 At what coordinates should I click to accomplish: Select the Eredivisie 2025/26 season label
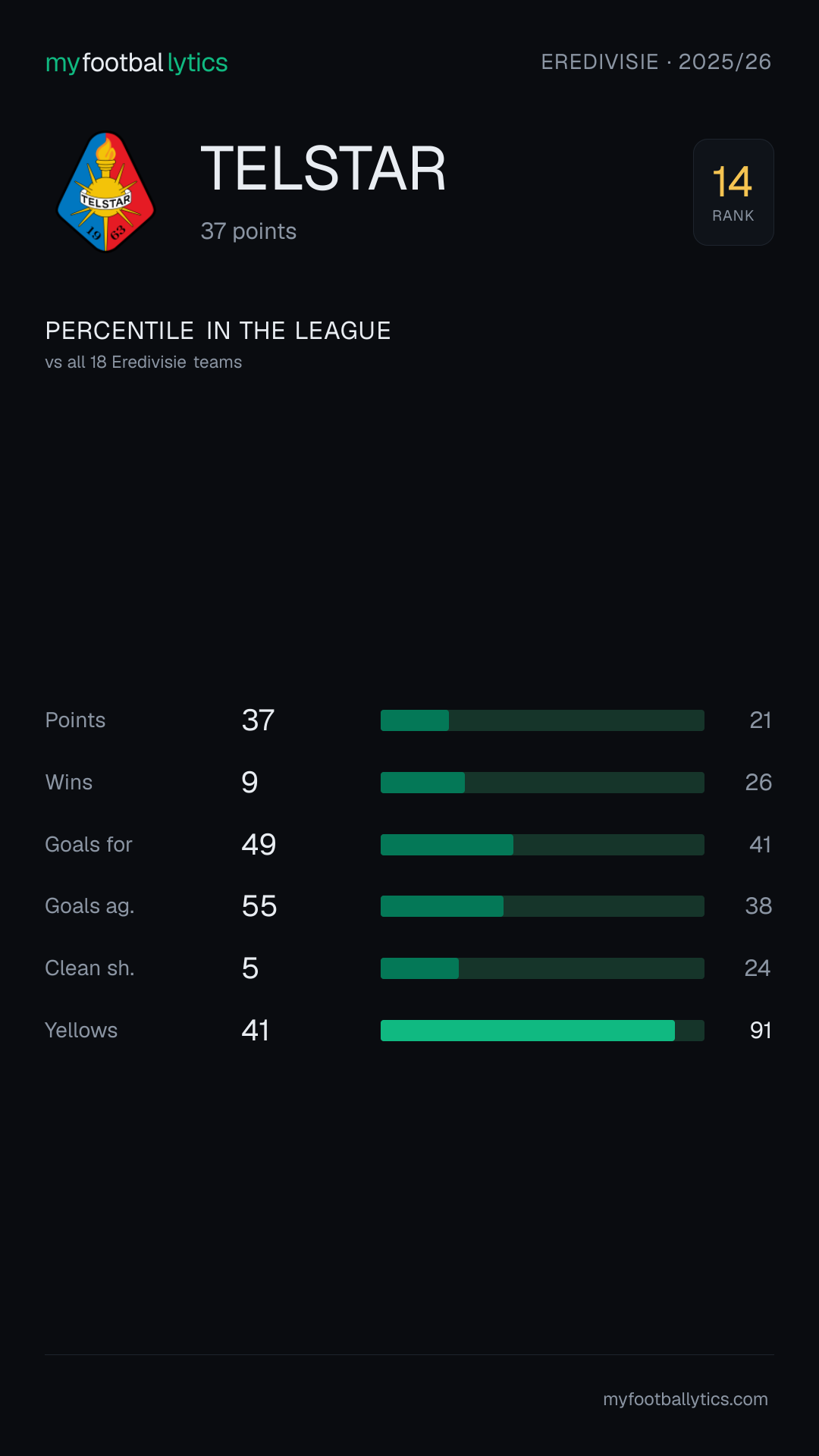click(x=656, y=61)
